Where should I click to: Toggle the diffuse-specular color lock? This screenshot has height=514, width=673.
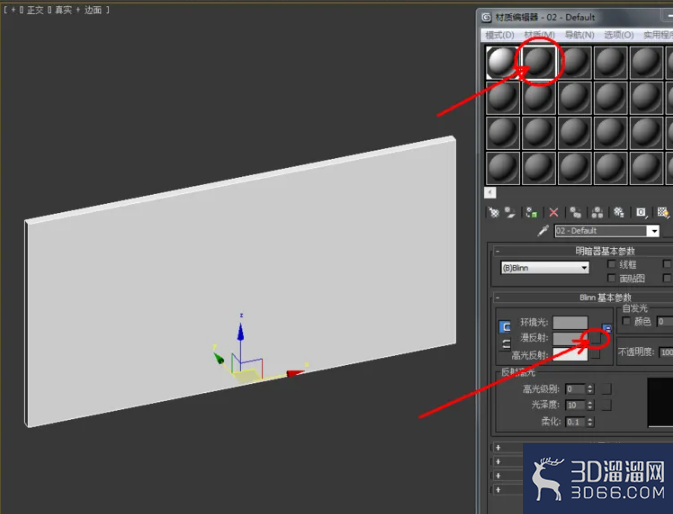click(x=506, y=344)
